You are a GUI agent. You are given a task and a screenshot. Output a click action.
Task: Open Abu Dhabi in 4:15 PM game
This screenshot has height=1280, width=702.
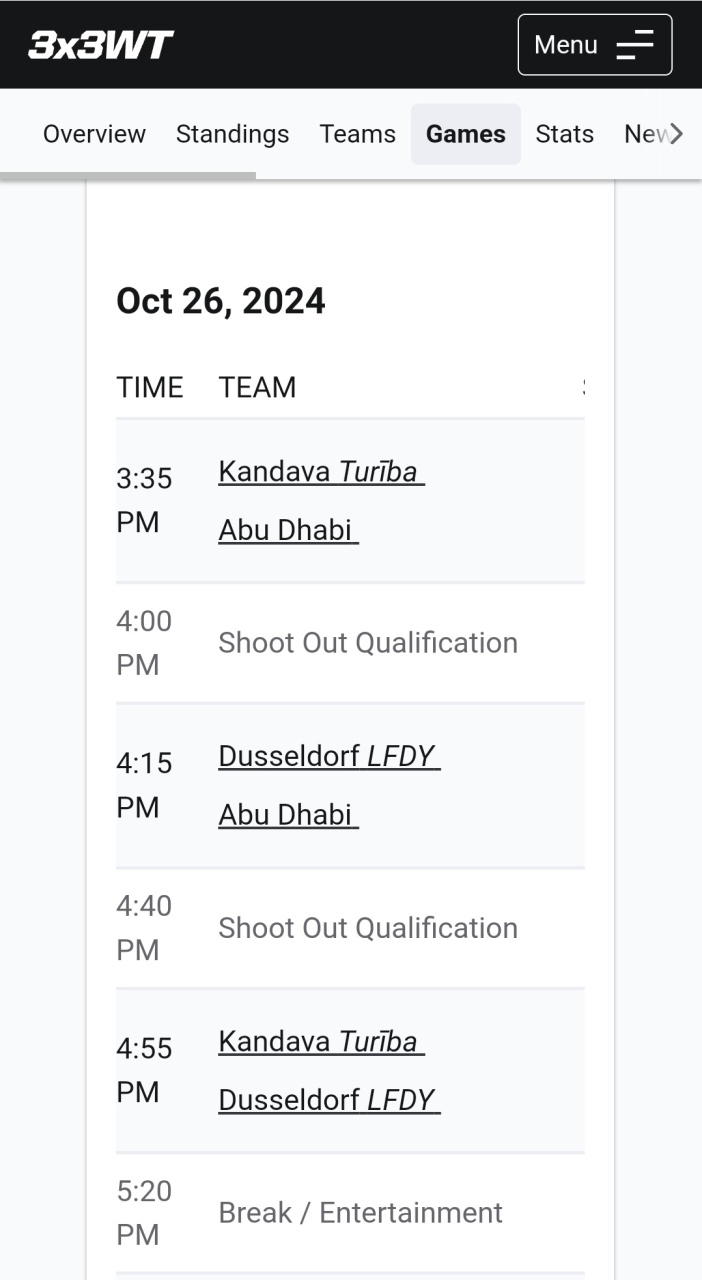coord(288,815)
